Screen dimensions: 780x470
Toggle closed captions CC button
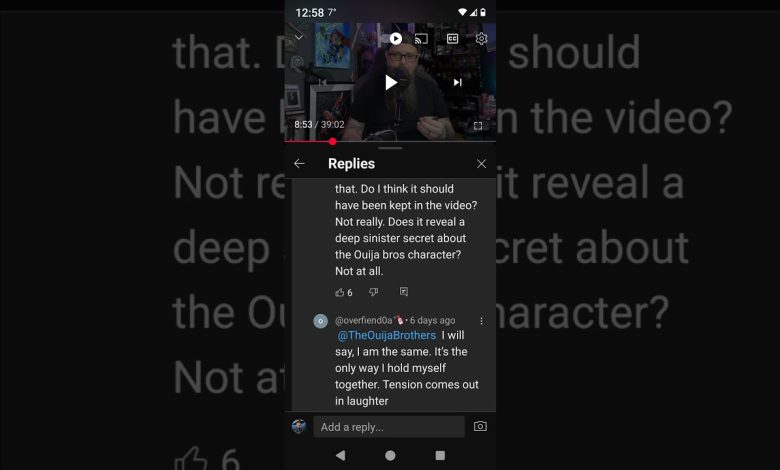click(x=452, y=39)
